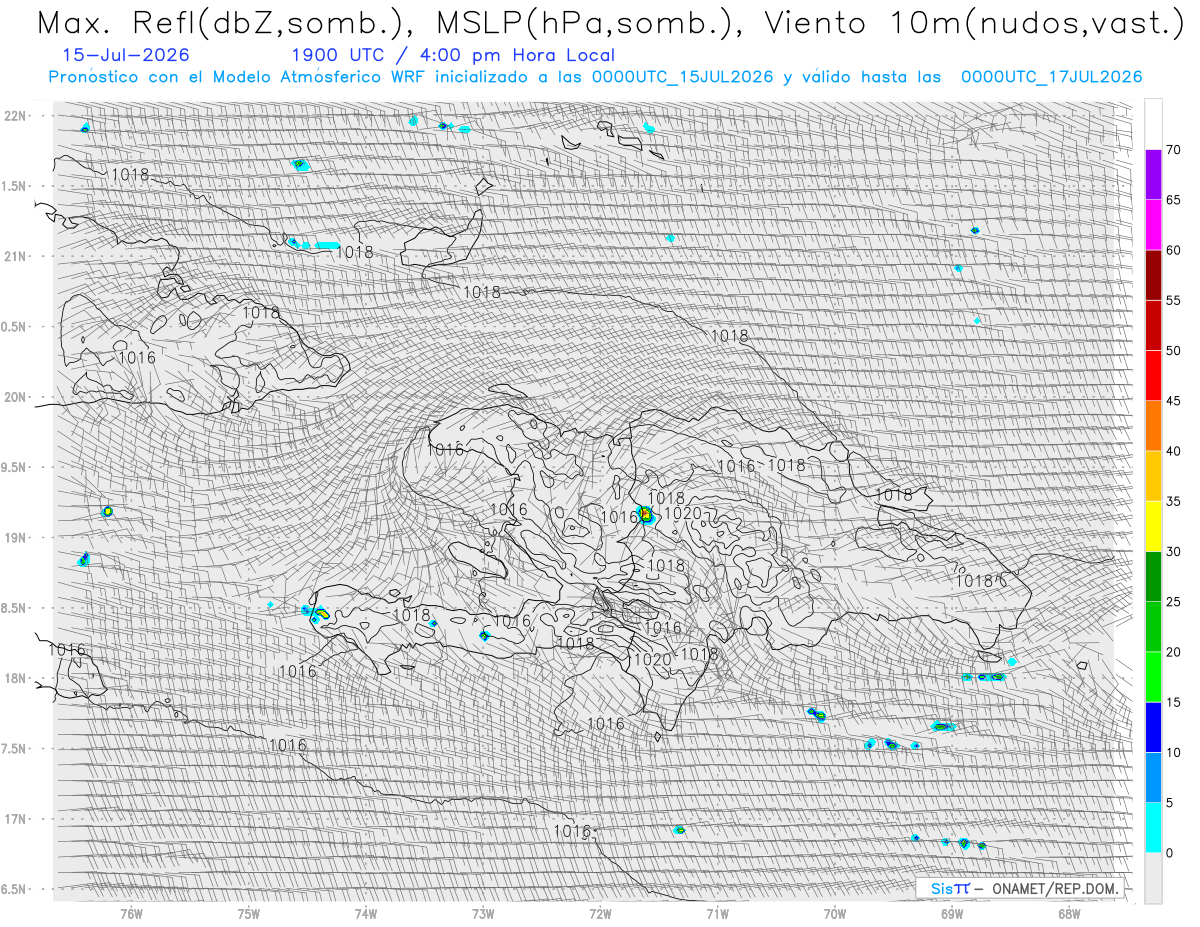Click the '68W' longitude label
The width and height of the screenshot is (1200, 927).
pyautogui.click(x=1069, y=913)
